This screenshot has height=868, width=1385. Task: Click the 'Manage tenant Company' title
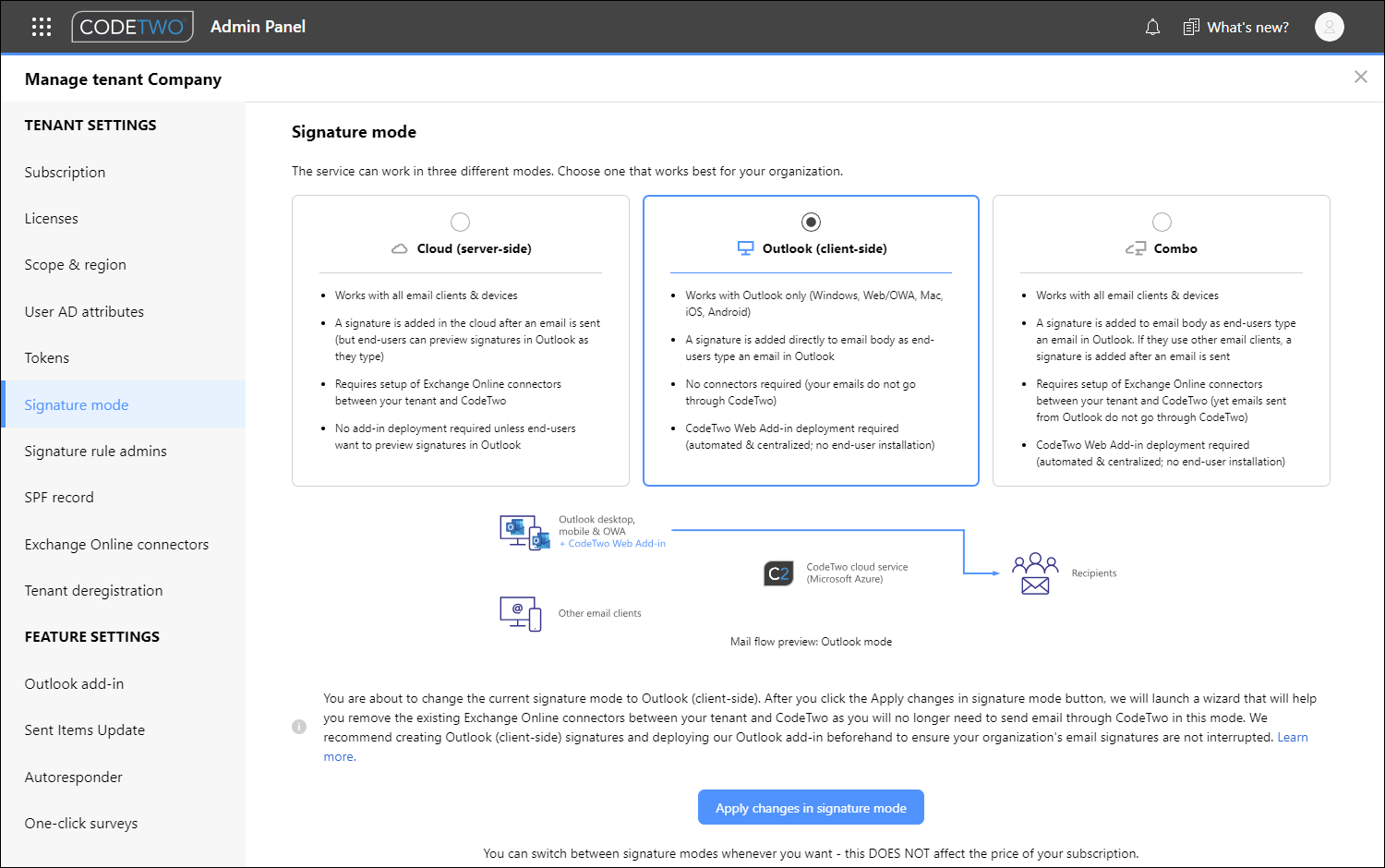(x=123, y=79)
